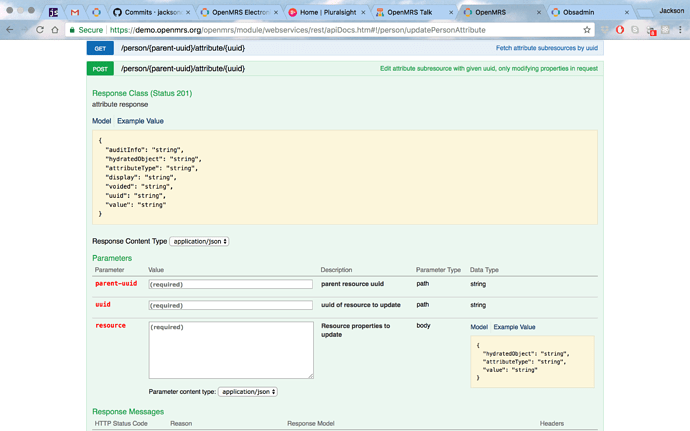This screenshot has width=690, height=431.
Task: Click the 'attribute response' text
Action: coord(120,104)
